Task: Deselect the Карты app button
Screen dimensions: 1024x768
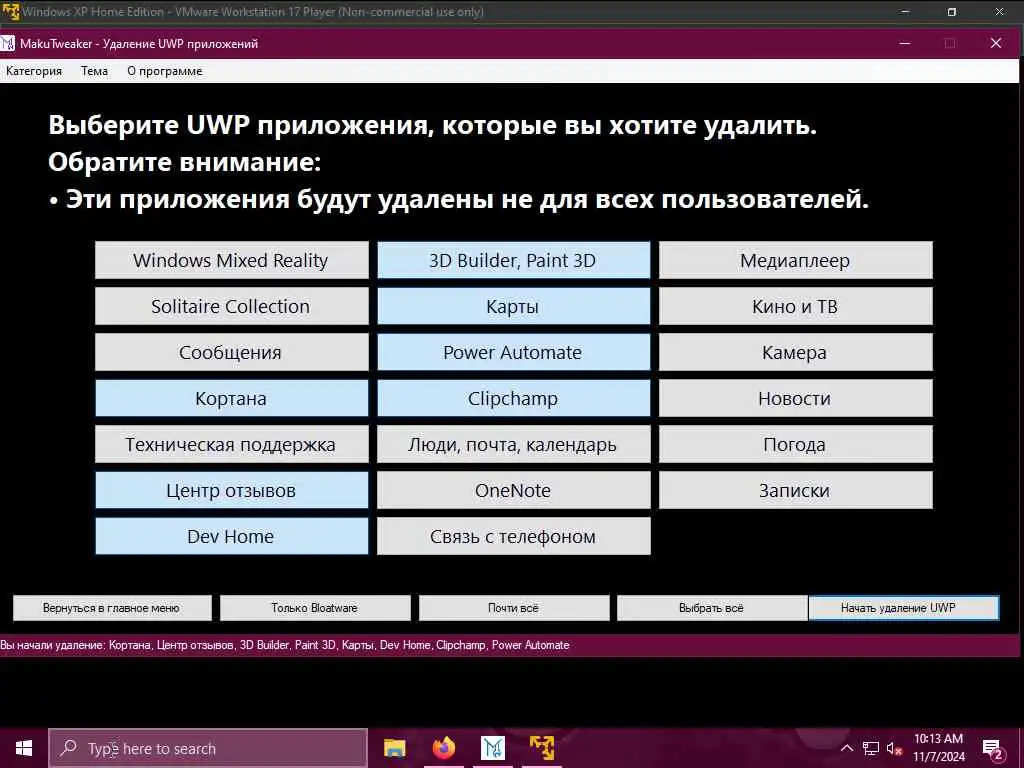Action: 513,306
